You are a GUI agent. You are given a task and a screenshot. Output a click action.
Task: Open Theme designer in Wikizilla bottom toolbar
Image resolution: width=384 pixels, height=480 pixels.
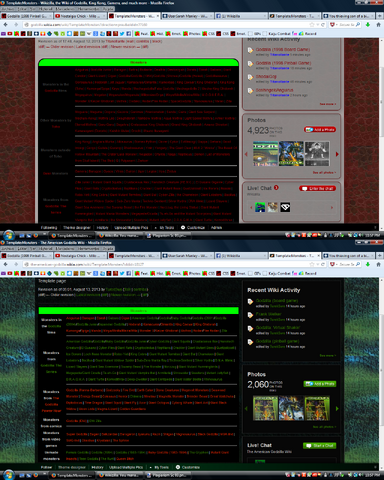point(77,228)
